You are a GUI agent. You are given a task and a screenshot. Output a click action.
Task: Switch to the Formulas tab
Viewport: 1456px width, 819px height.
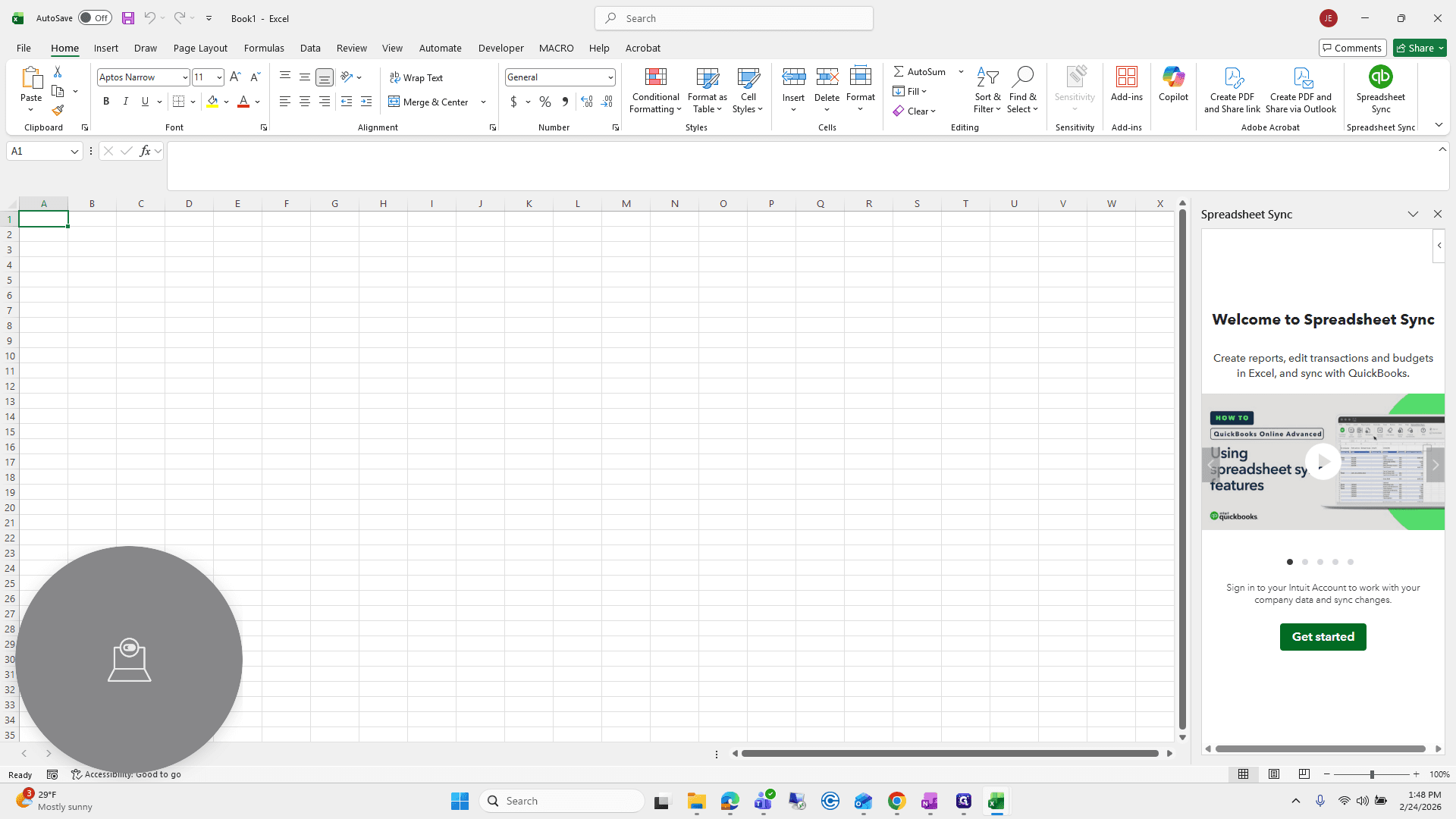[x=264, y=48]
